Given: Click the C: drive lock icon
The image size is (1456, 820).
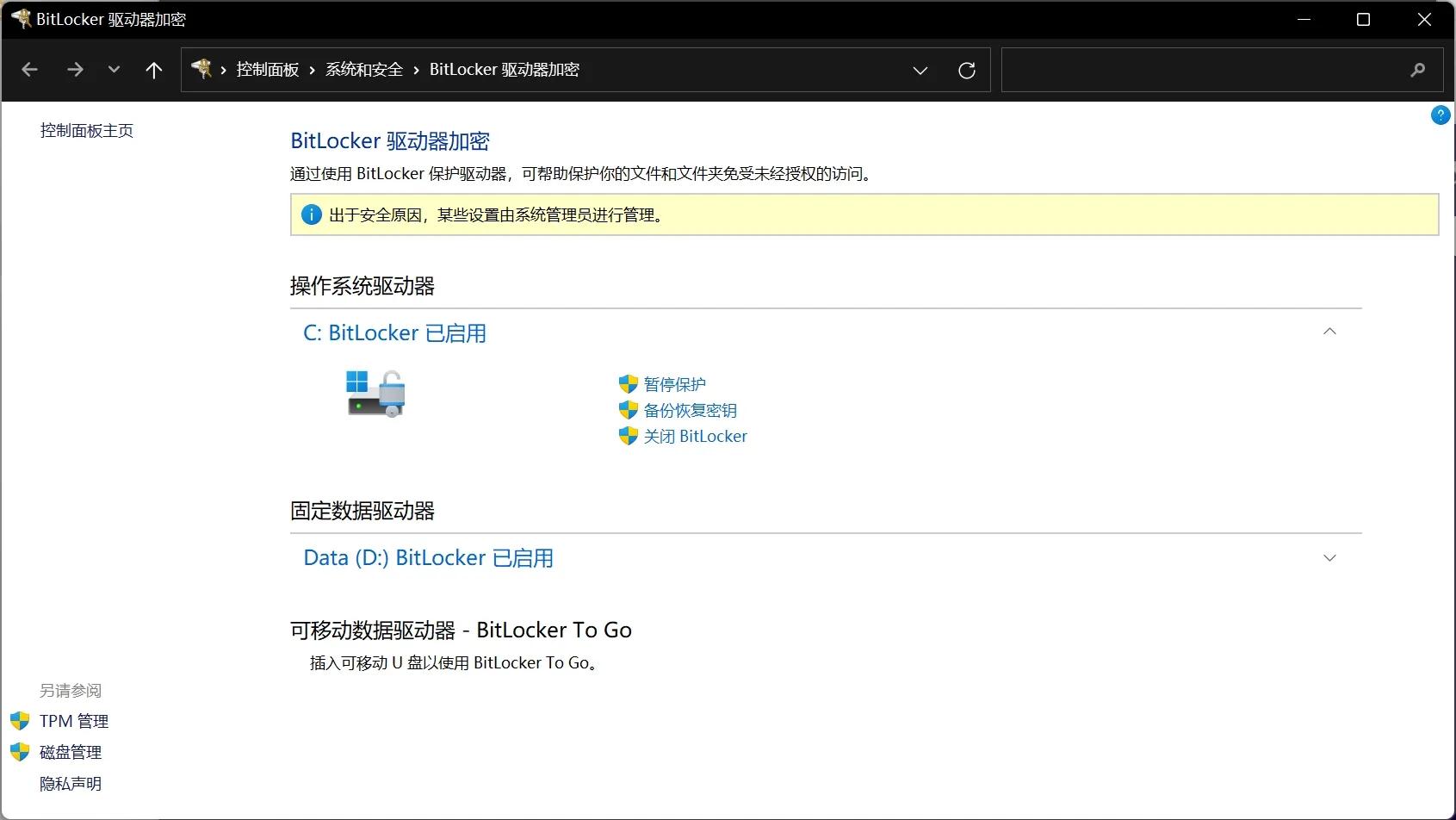Looking at the screenshot, I should coord(375,394).
